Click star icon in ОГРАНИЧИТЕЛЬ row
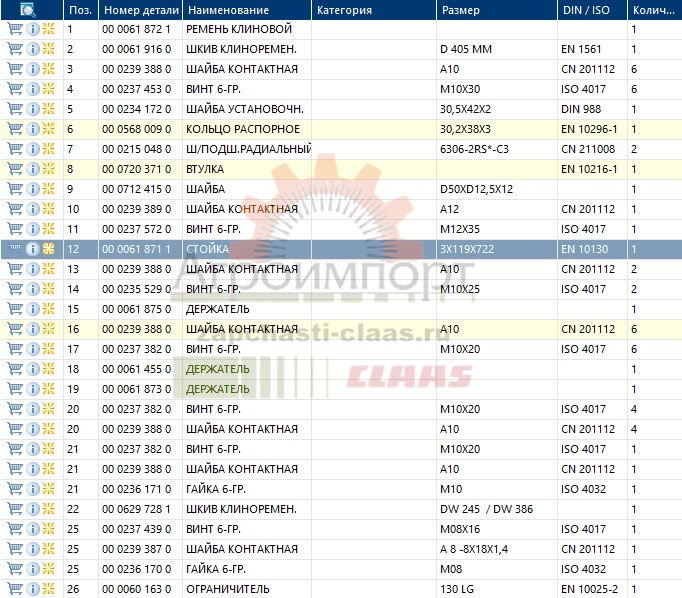The width and height of the screenshot is (682, 598). tap(49, 589)
